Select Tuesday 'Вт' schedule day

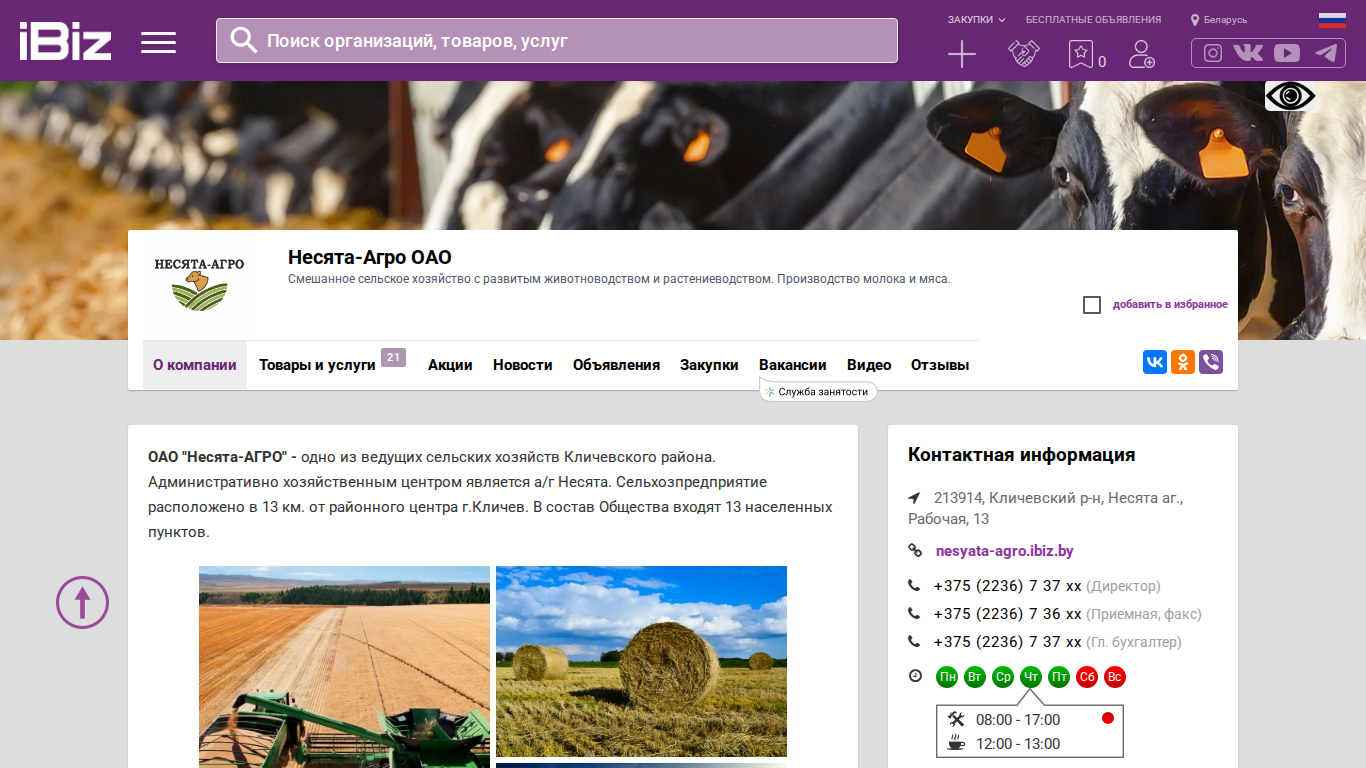pos(975,677)
